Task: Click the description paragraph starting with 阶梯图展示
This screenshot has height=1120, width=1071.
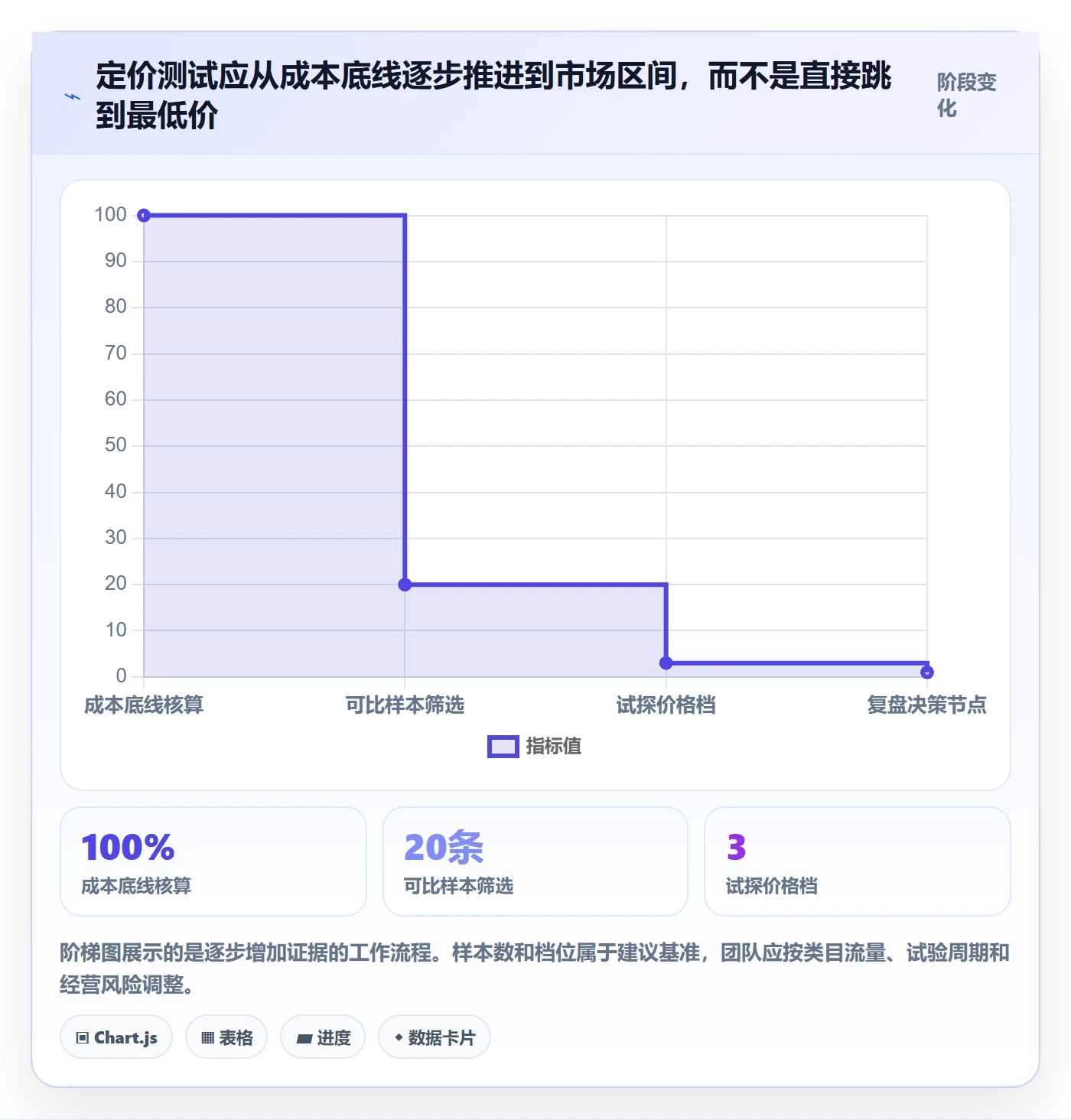Action: pos(535,969)
